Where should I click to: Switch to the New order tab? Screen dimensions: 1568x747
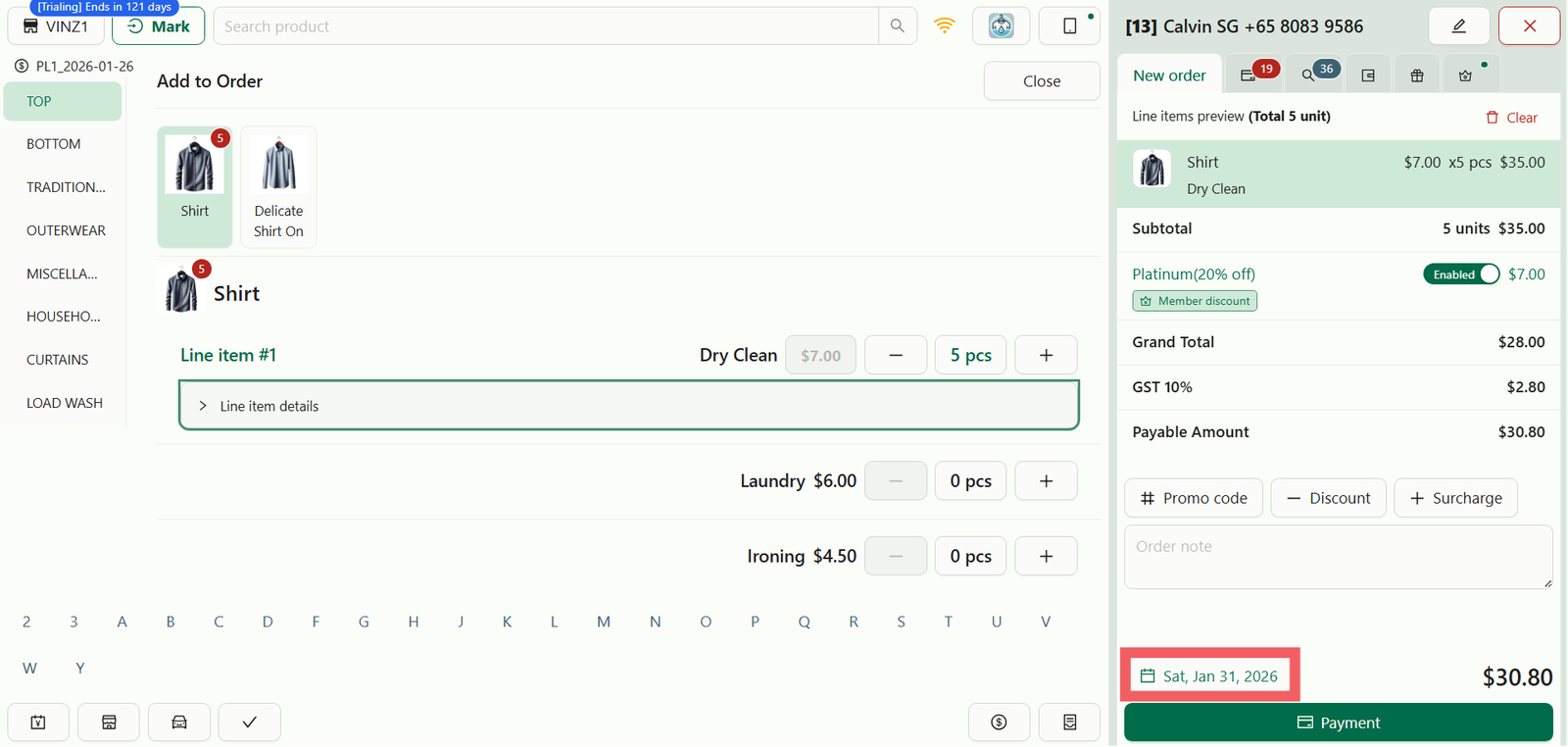tap(1169, 75)
